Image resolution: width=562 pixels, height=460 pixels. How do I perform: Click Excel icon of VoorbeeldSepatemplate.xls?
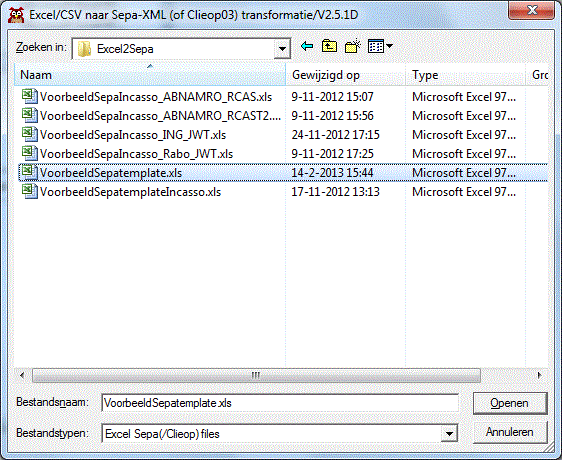tap(29, 172)
